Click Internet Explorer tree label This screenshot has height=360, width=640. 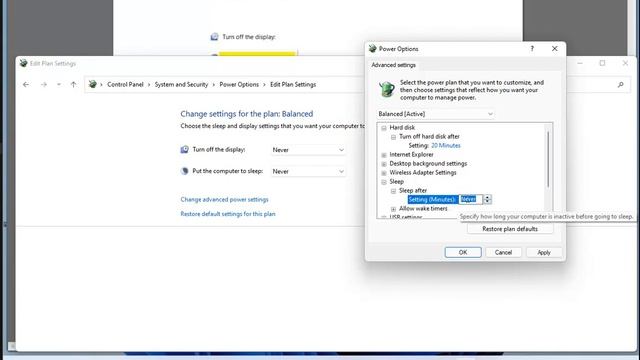[411, 155]
